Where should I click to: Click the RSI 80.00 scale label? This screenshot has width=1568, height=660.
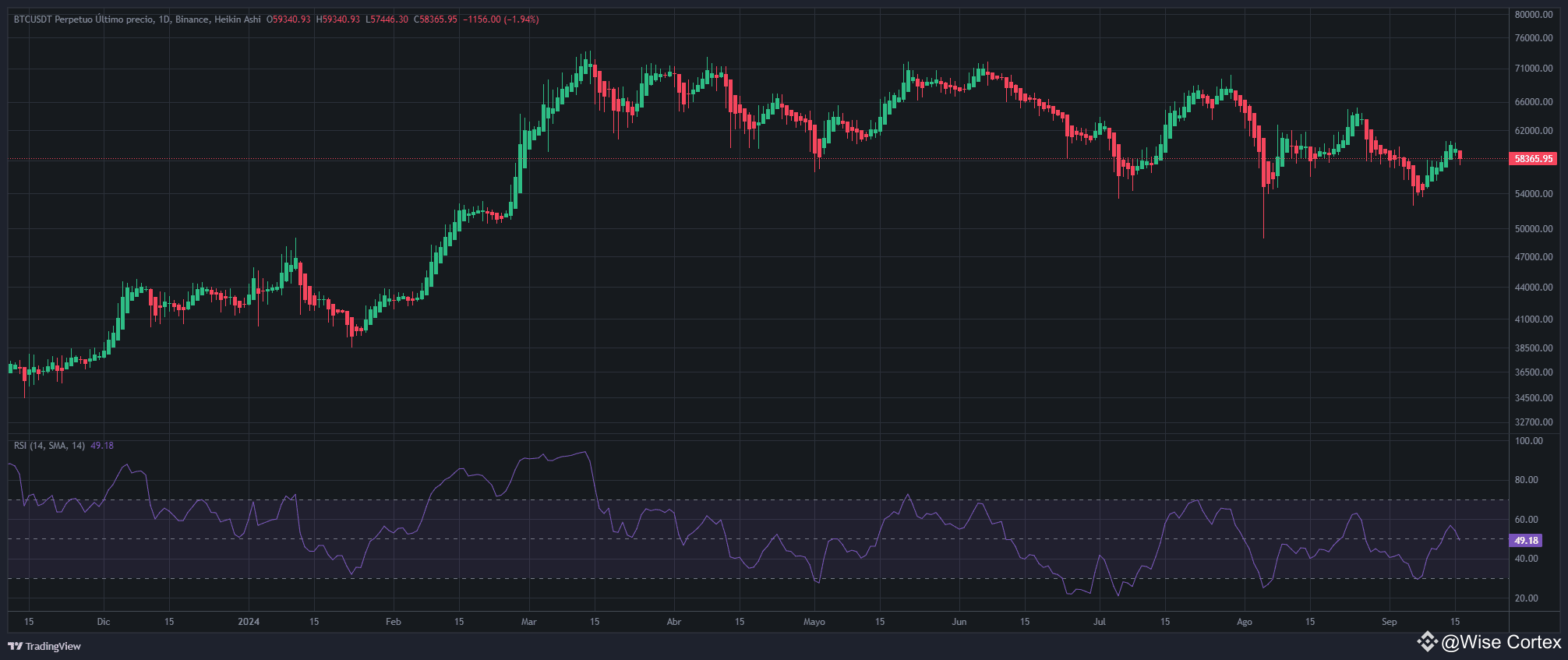click(1526, 480)
